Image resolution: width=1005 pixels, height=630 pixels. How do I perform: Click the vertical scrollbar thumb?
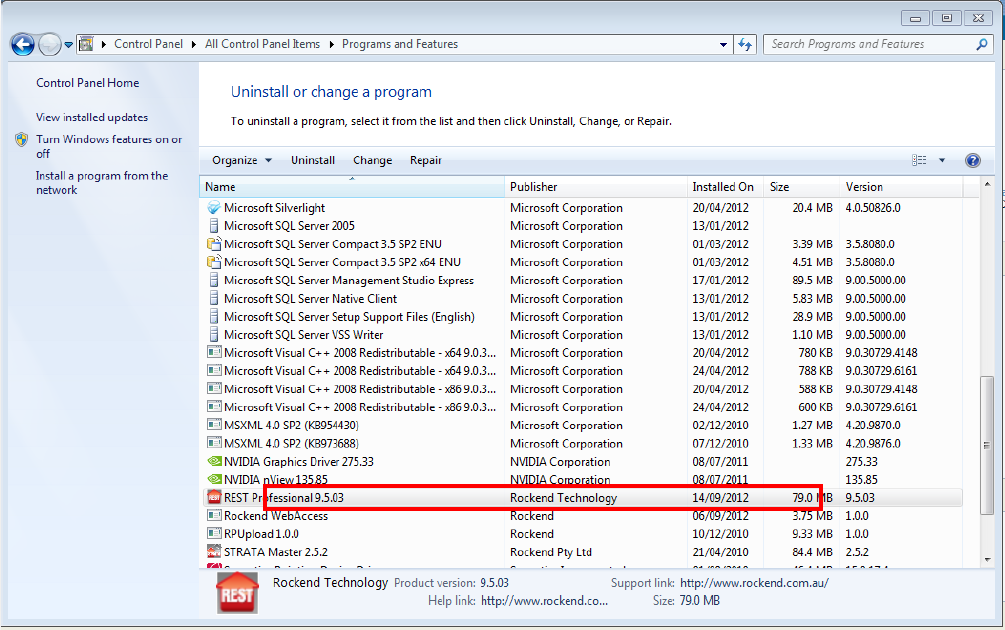pos(987,445)
